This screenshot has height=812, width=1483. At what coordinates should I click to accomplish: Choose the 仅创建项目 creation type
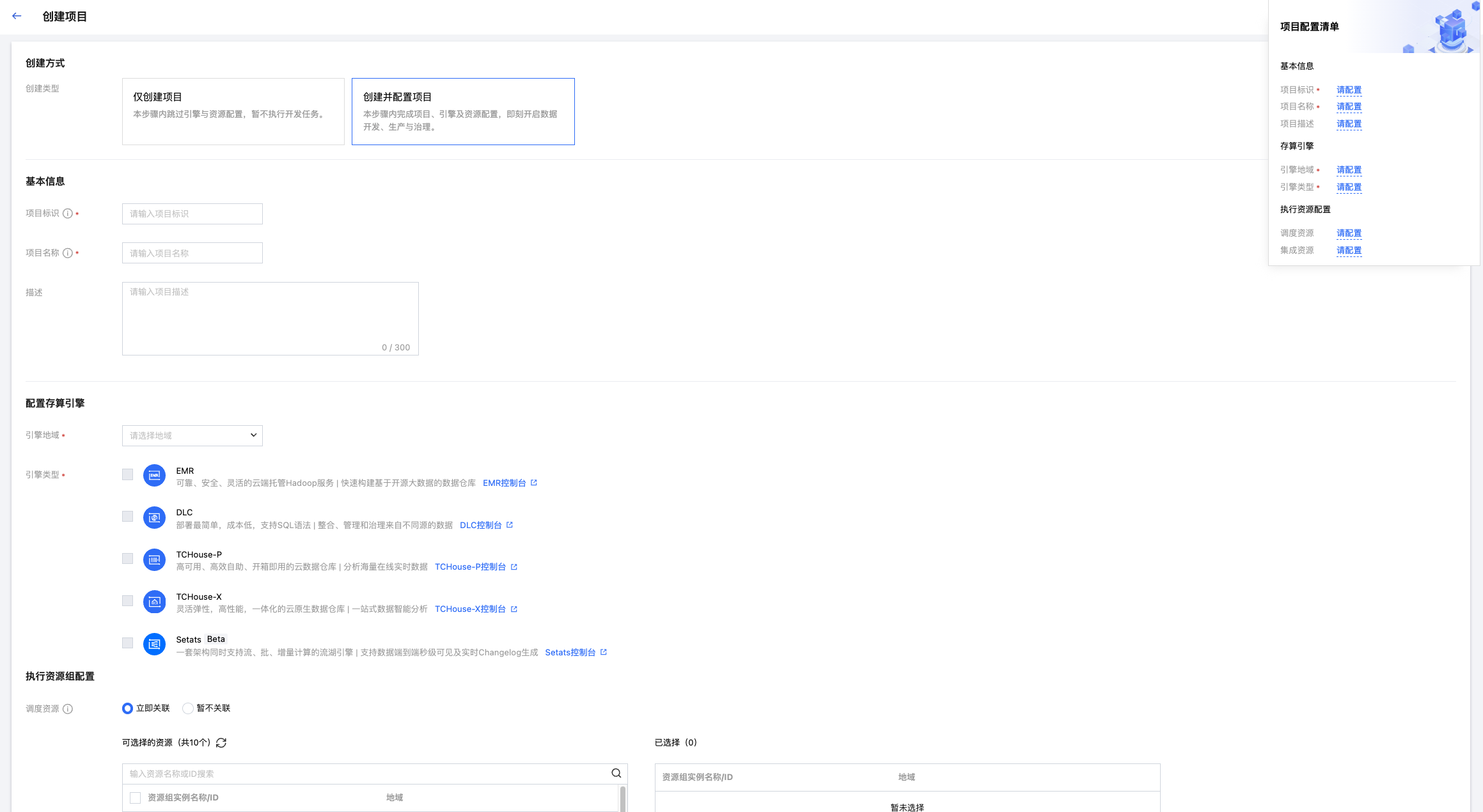point(233,111)
